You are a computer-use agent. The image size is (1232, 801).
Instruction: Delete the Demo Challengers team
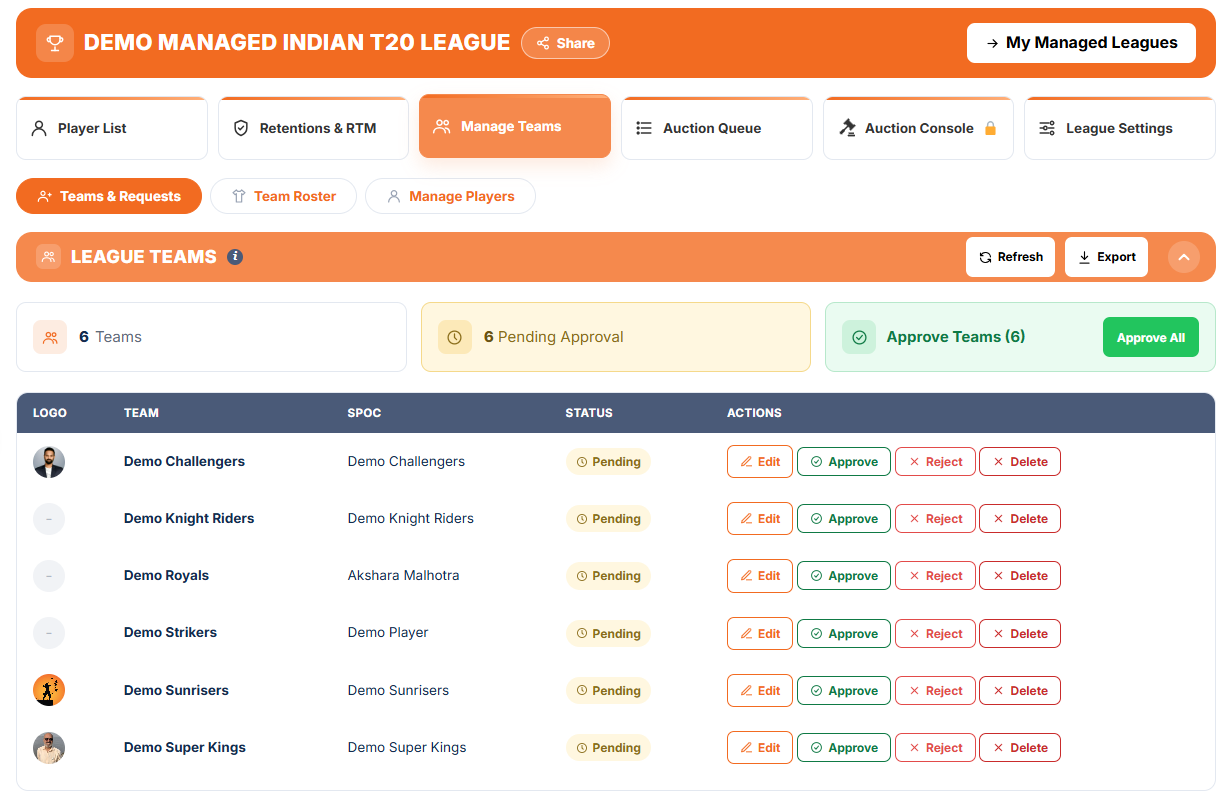[1020, 462]
